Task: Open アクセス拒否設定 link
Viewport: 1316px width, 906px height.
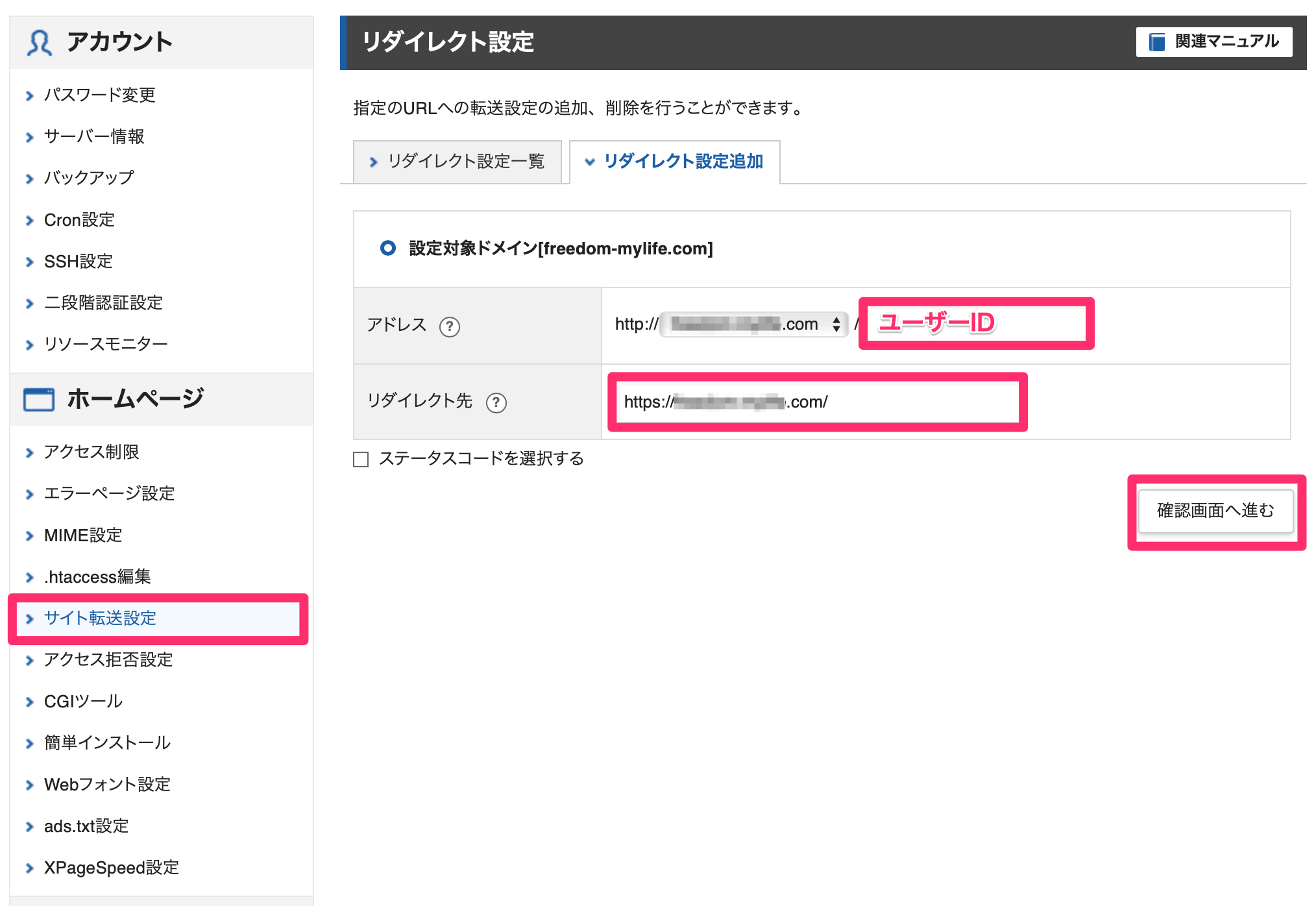Action: pos(108,660)
